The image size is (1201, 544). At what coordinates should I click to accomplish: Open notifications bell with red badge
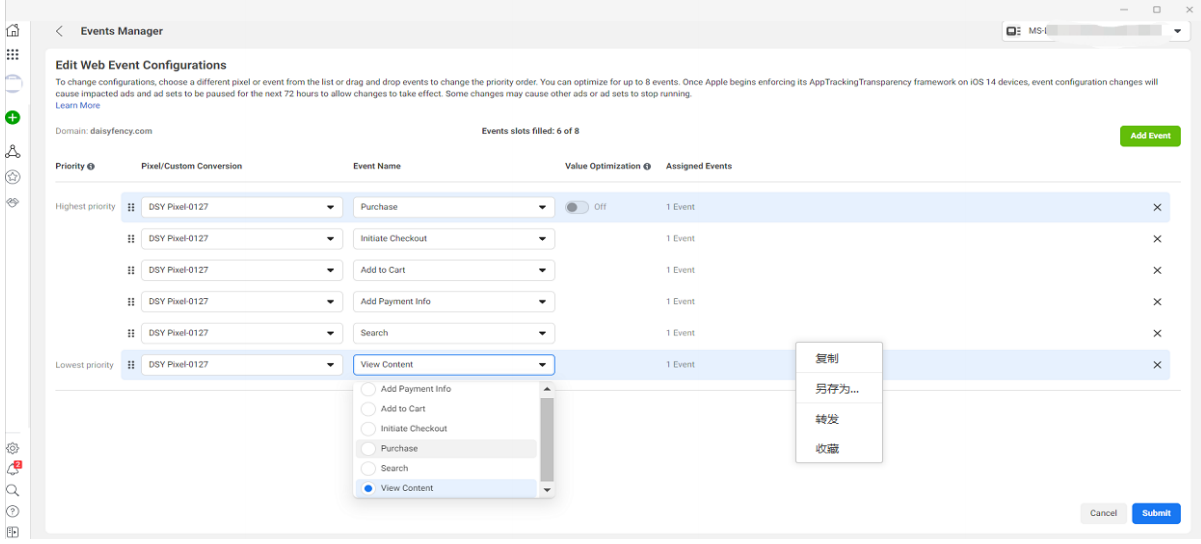click(13, 469)
